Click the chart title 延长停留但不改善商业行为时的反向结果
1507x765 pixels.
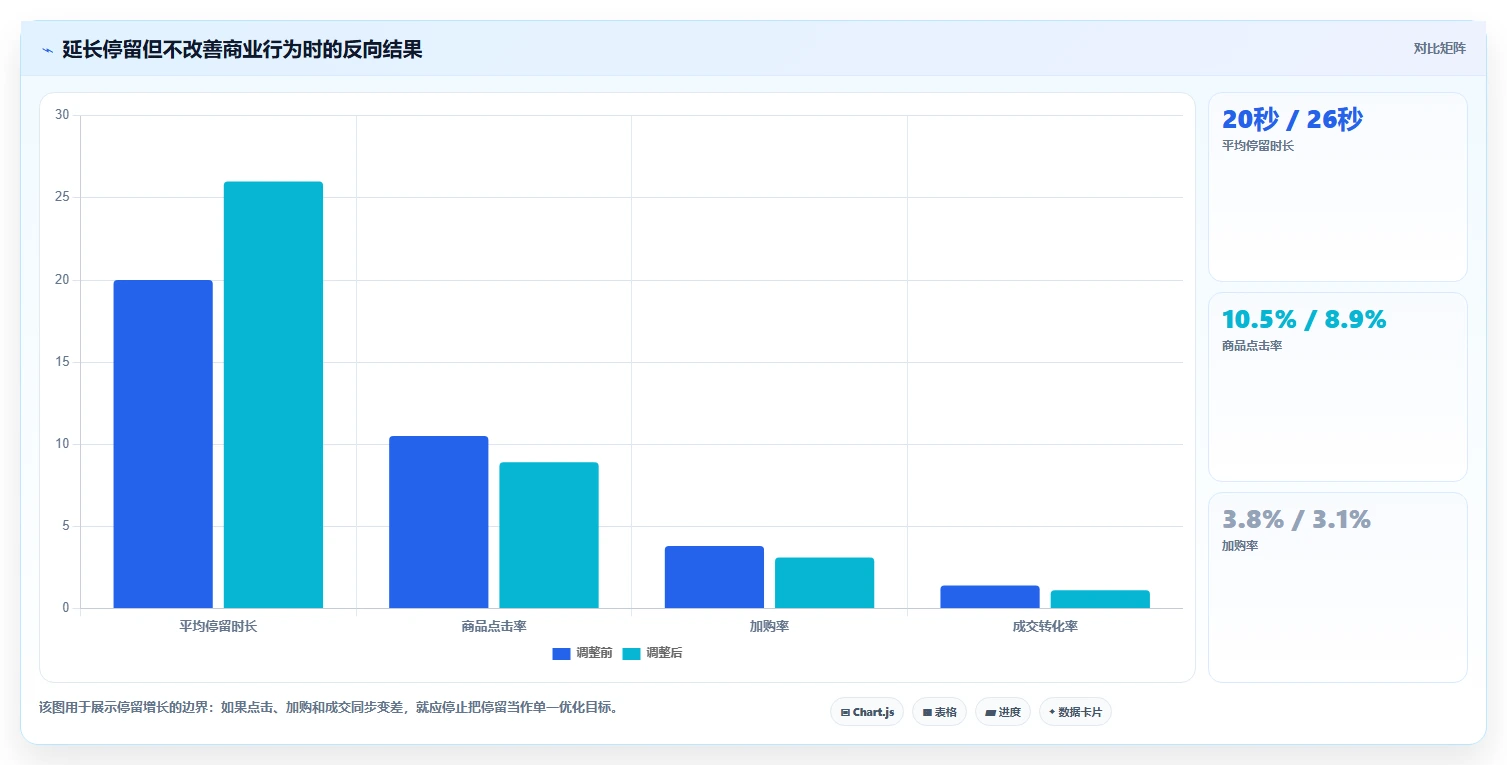(242, 50)
